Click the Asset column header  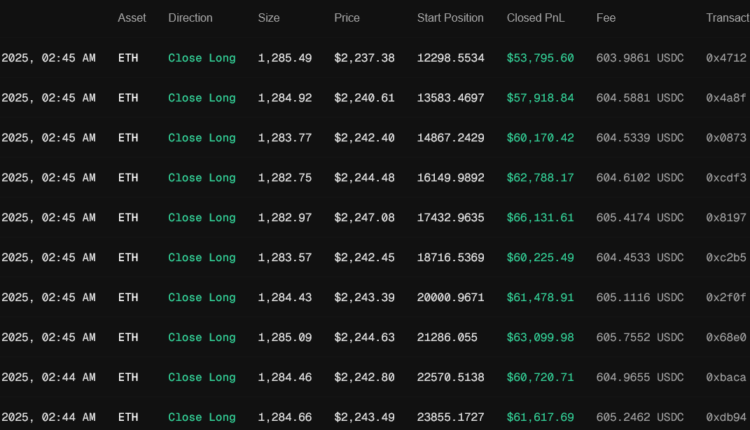[x=131, y=18]
